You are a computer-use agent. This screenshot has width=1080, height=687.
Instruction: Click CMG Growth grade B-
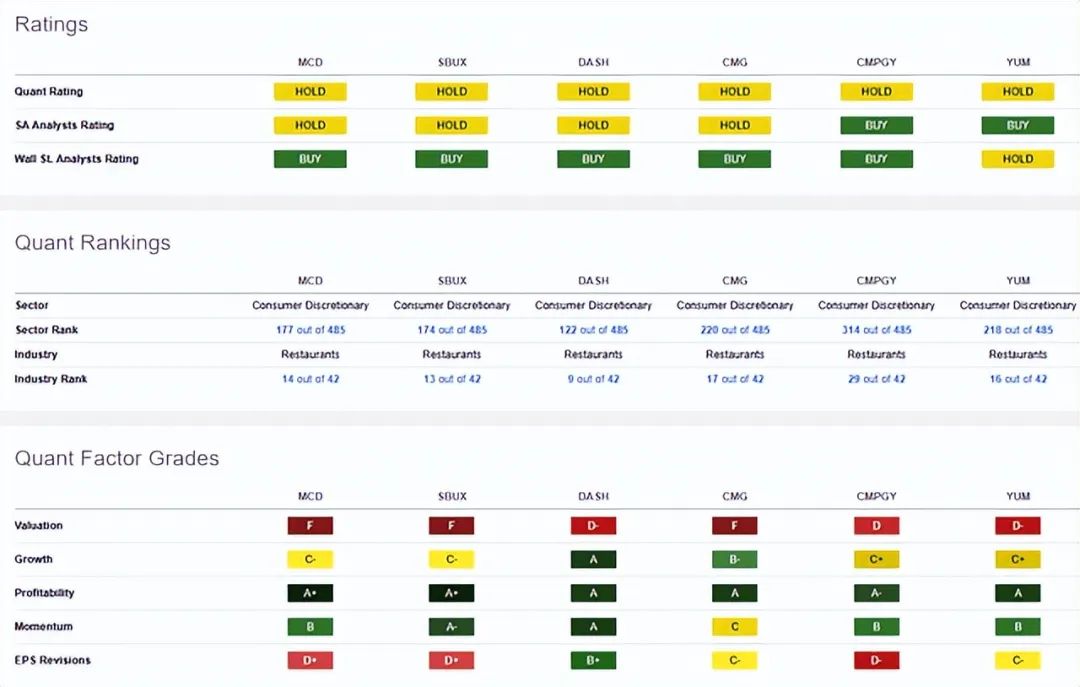pyautogui.click(x=735, y=560)
